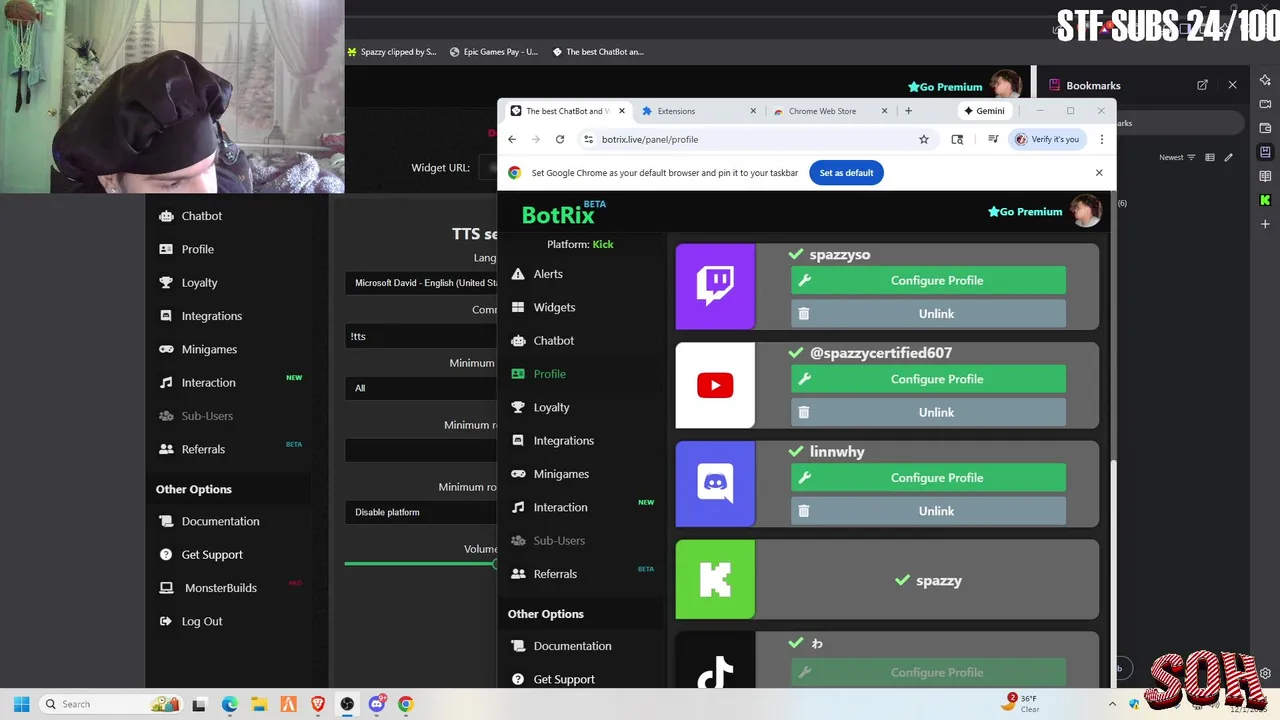Open Chrome media controls icon
Image resolution: width=1280 pixels, height=720 pixels.
pyautogui.click(x=993, y=139)
